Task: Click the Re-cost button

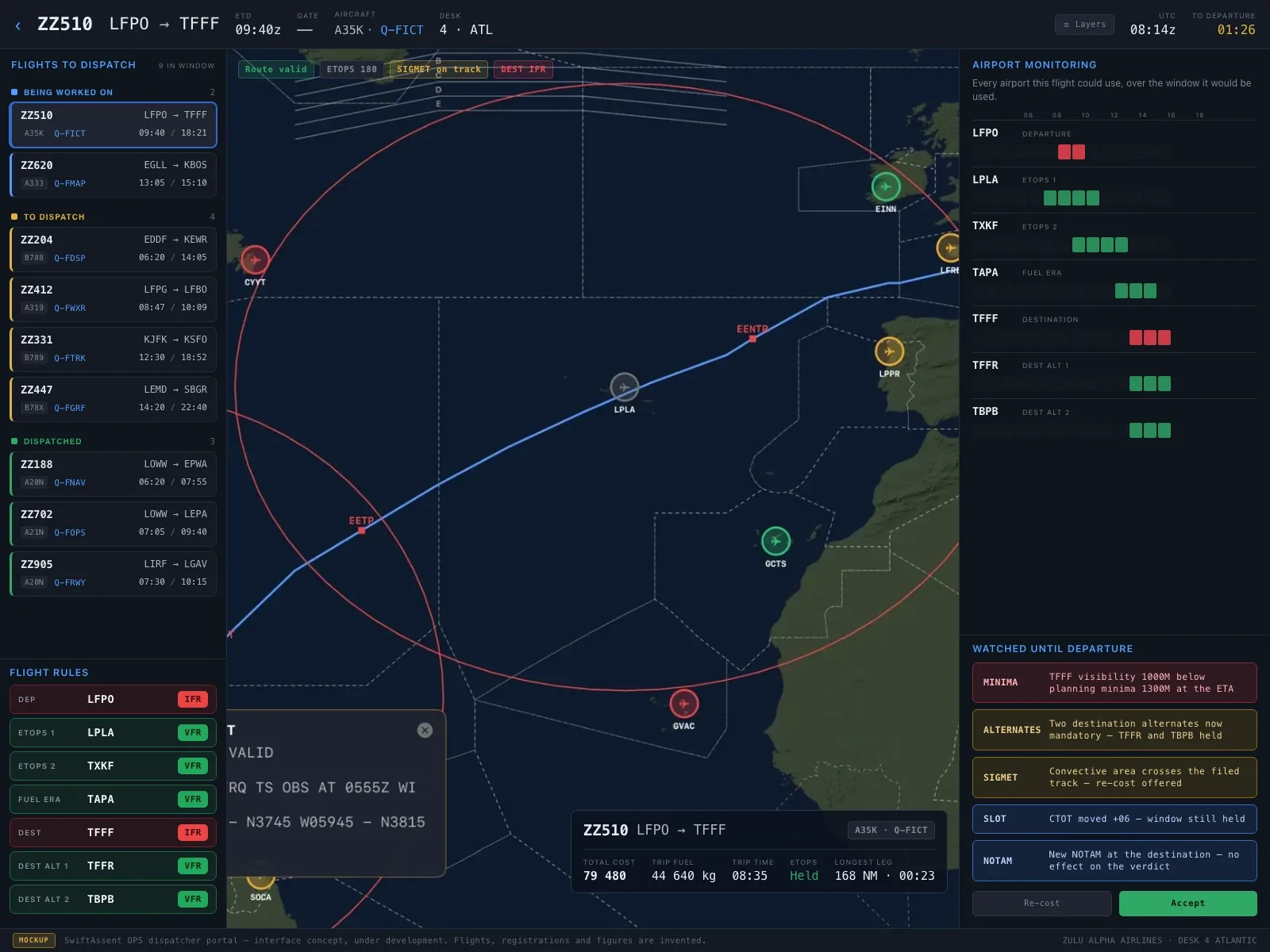Action: click(1041, 904)
